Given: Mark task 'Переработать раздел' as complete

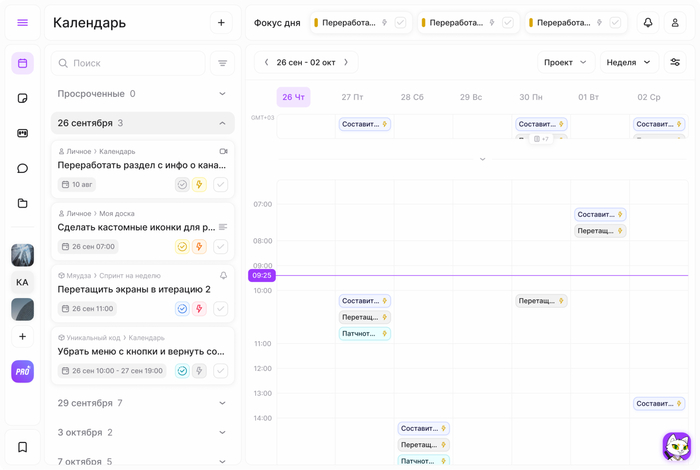Looking at the screenshot, I should point(221,185).
